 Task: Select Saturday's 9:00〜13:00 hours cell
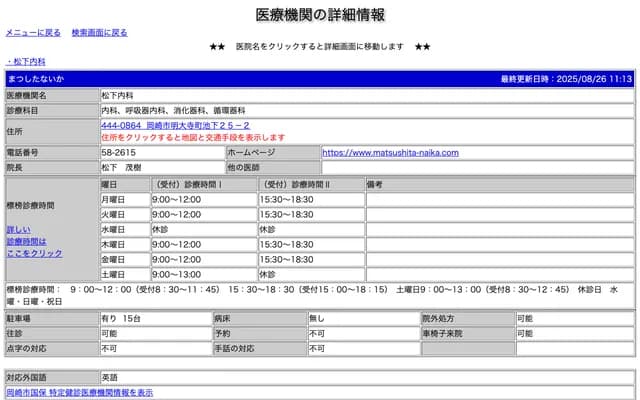pos(177,274)
